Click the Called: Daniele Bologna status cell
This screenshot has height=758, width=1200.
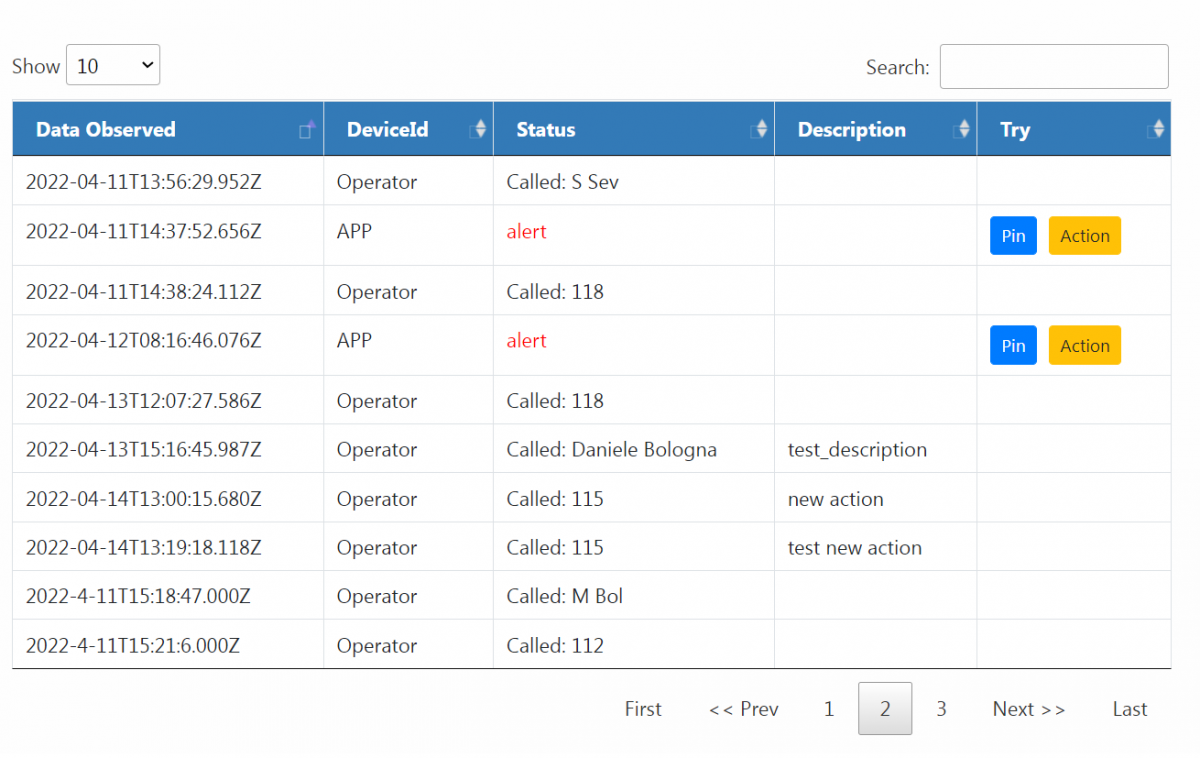pos(611,450)
